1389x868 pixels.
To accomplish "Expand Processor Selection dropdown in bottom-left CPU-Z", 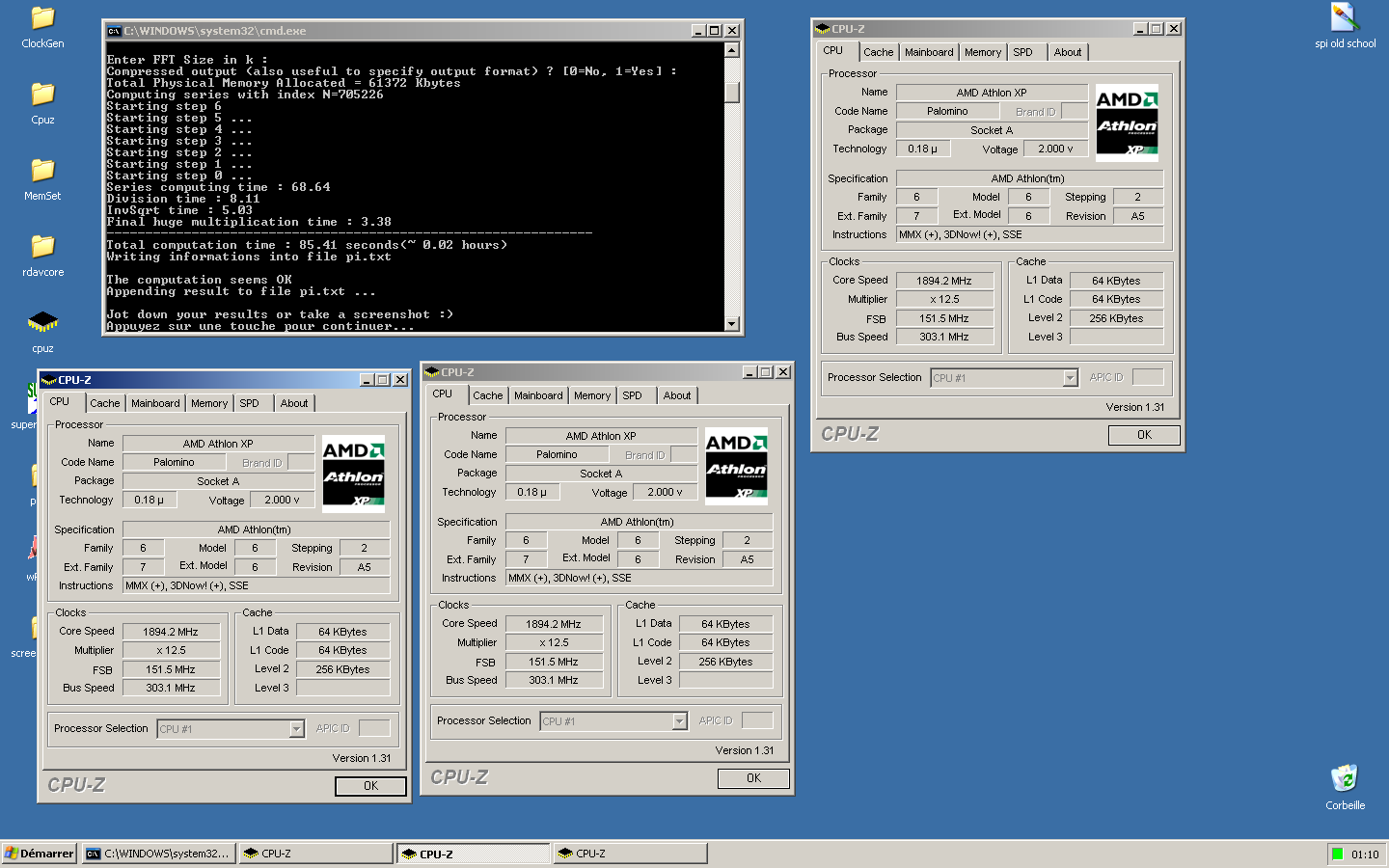I will pyautogui.click(x=296, y=729).
